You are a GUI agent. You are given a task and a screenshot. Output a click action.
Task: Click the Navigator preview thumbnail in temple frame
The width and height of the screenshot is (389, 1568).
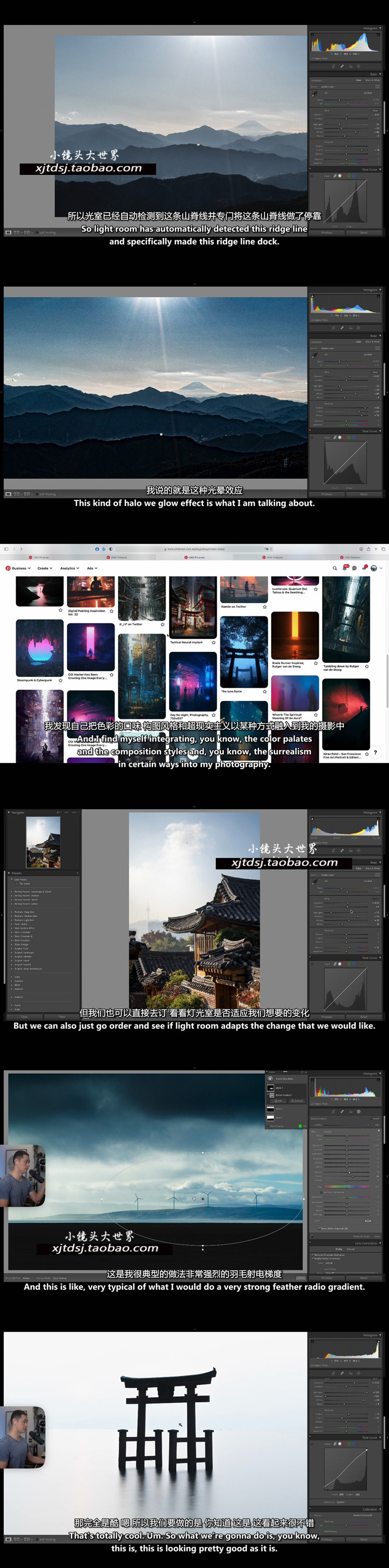[x=43, y=842]
